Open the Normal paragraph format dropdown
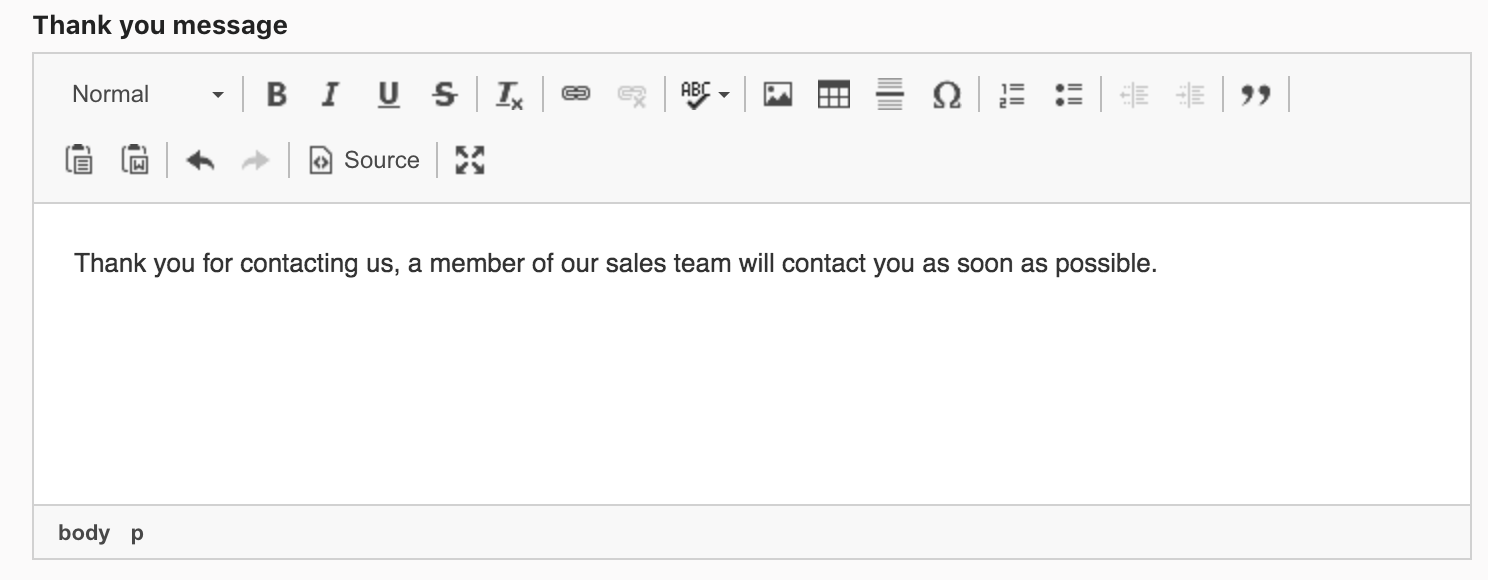 pyautogui.click(x=147, y=95)
